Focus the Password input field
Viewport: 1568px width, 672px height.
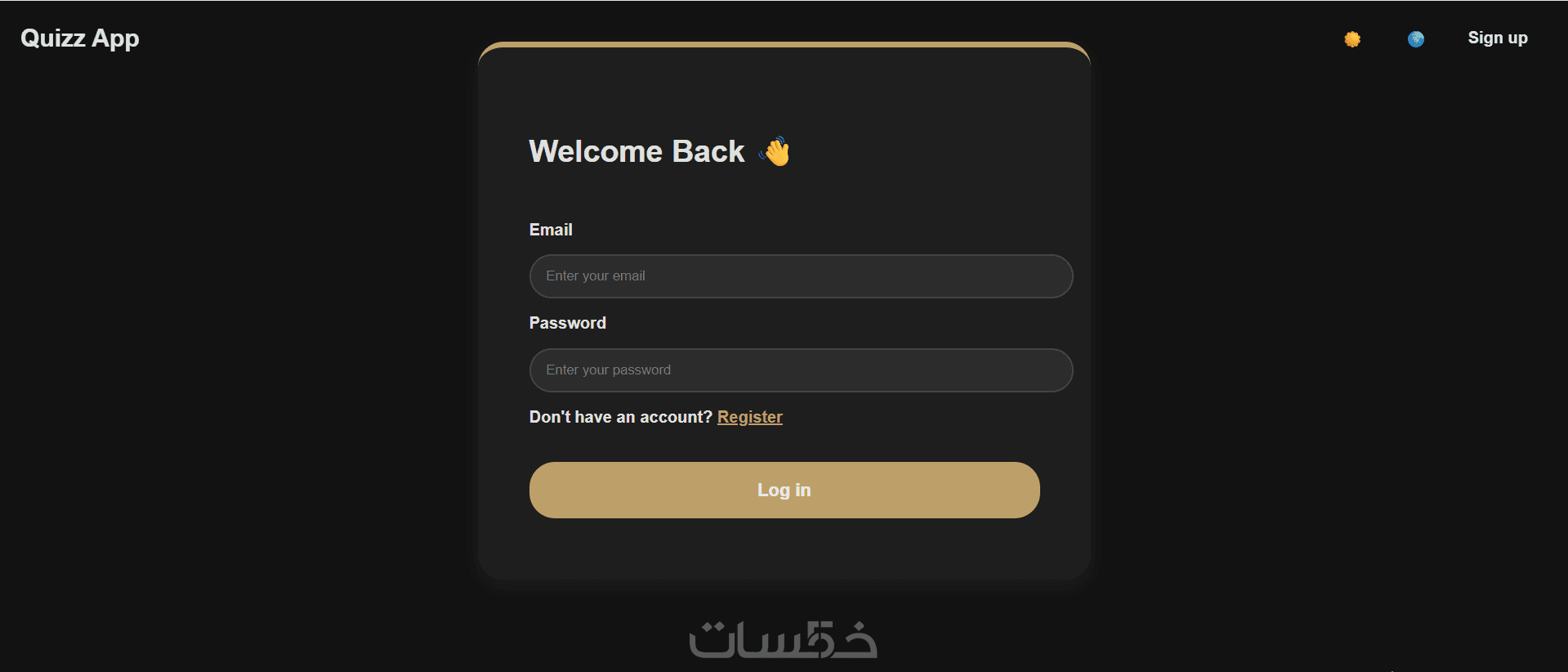pos(801,370)
